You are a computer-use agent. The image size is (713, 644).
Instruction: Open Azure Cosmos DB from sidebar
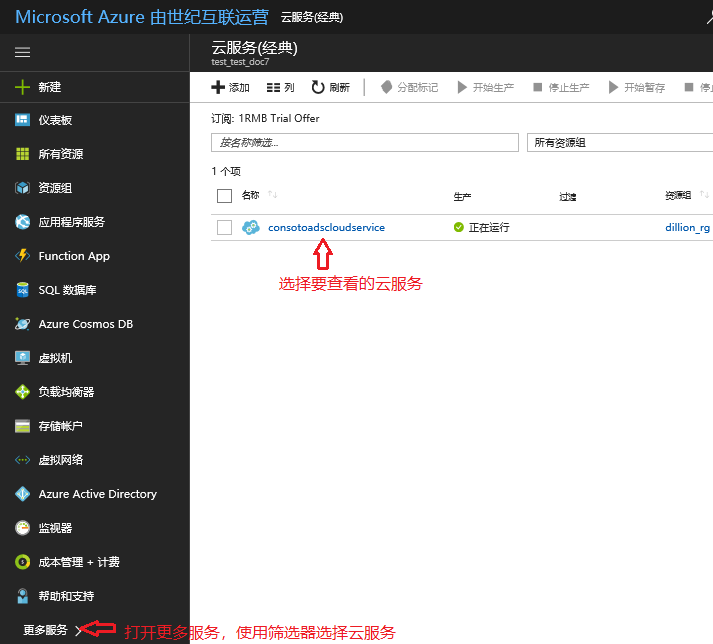[x=85, y=324]
